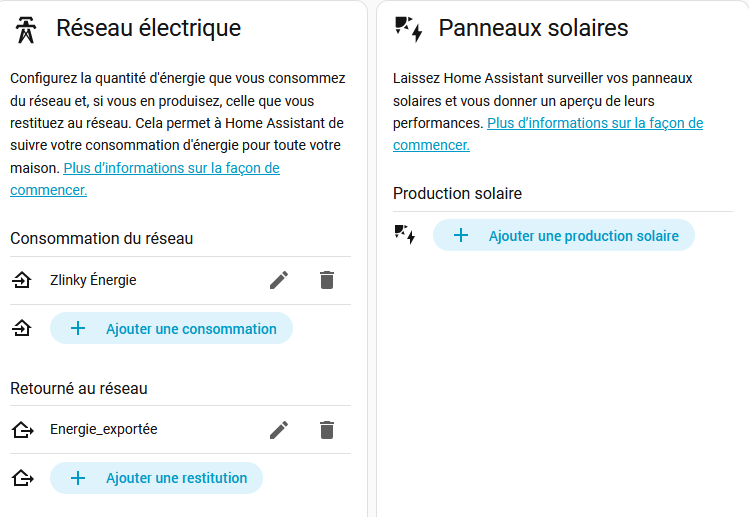Click the import icon left of Ajouter une consommation
Screen dimensions: 749x517
pos(22,328)
